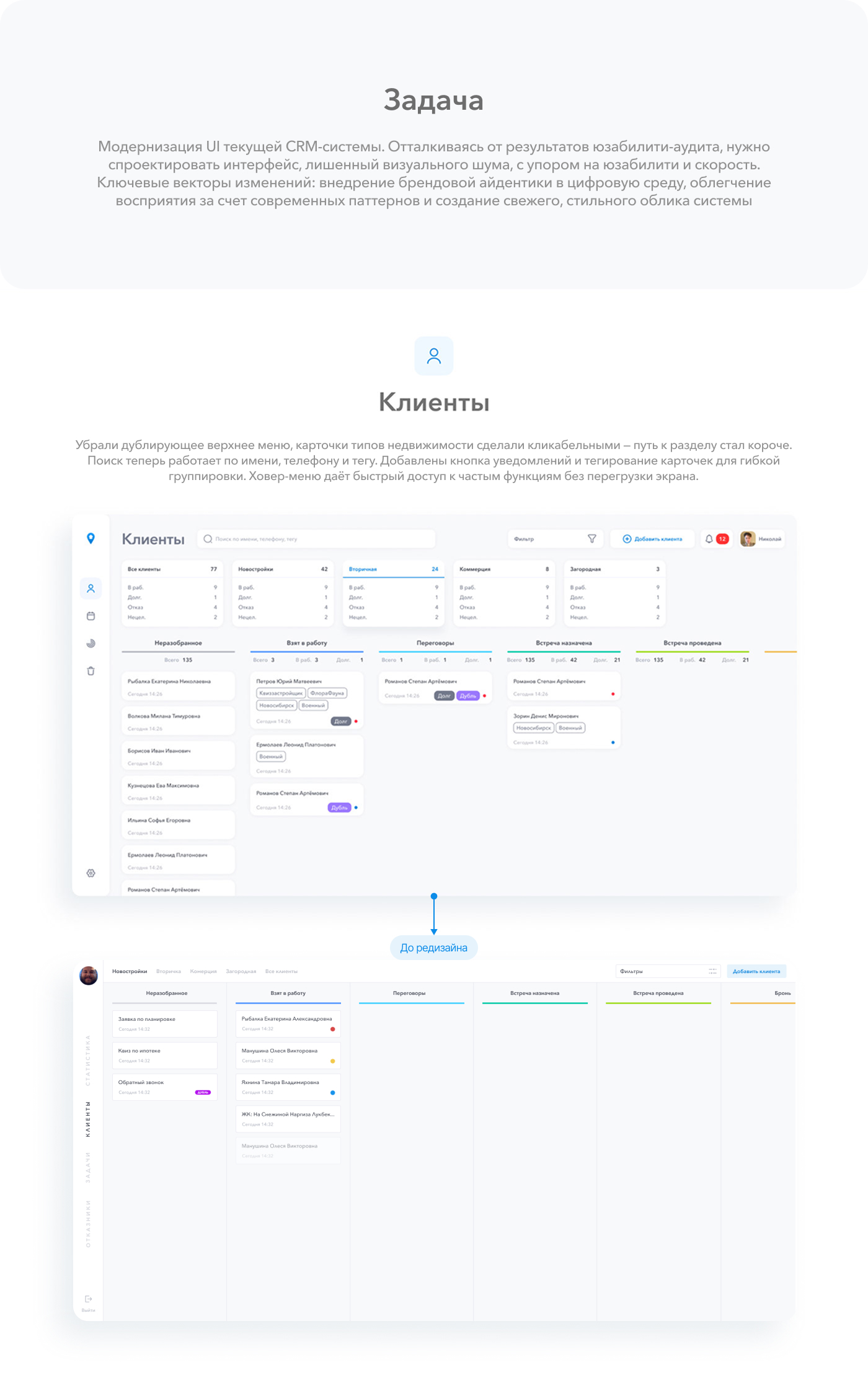Click the Выйти logout icon in old design

(88, 1299)
